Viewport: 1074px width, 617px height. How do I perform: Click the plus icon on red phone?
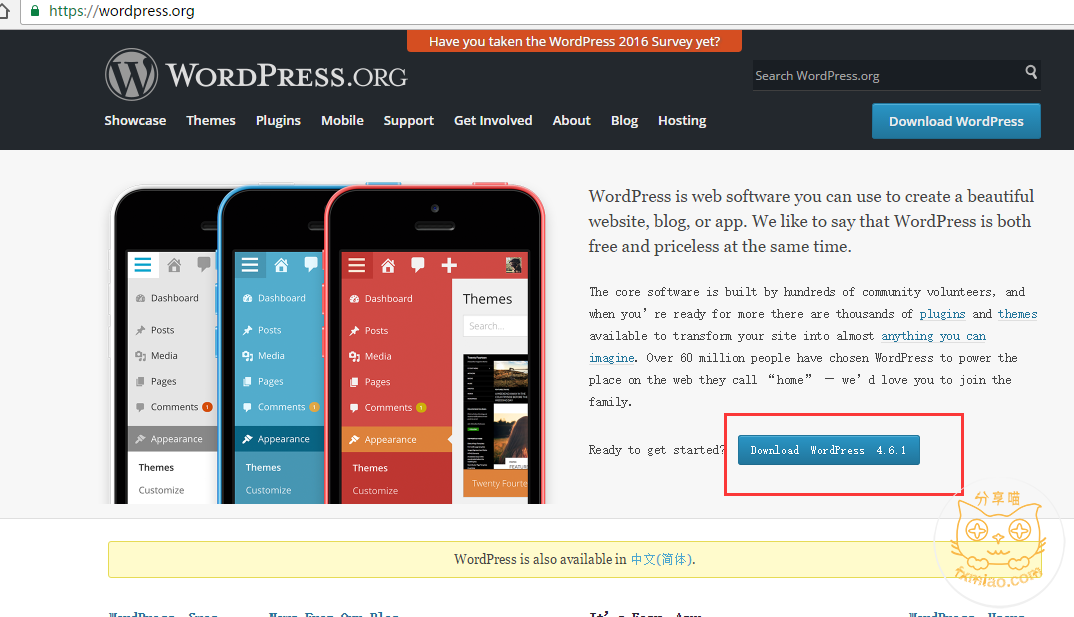(x=449, y=265)
